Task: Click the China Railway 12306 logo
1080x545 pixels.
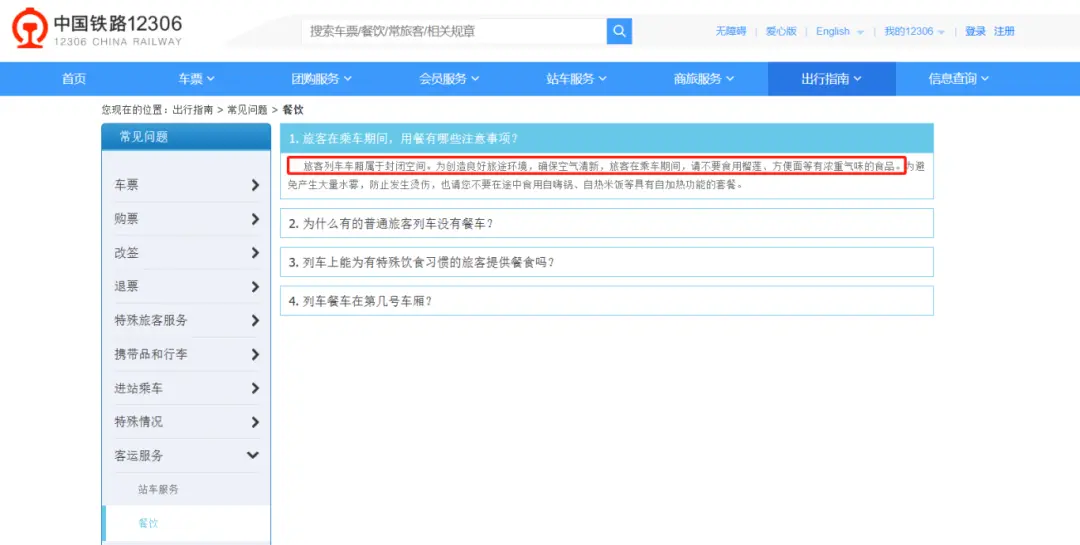Action: click(x=98, y=30)
